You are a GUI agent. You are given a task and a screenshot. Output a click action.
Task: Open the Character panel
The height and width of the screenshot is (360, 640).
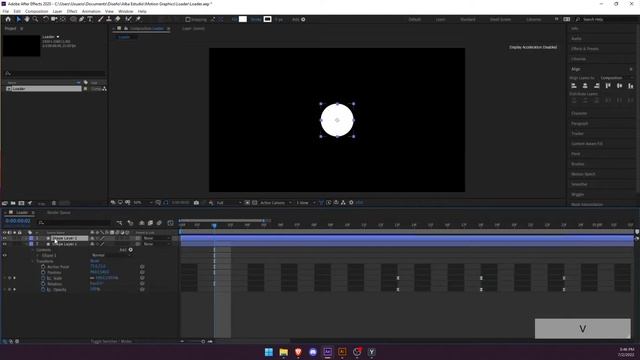[x=579, y=113]
